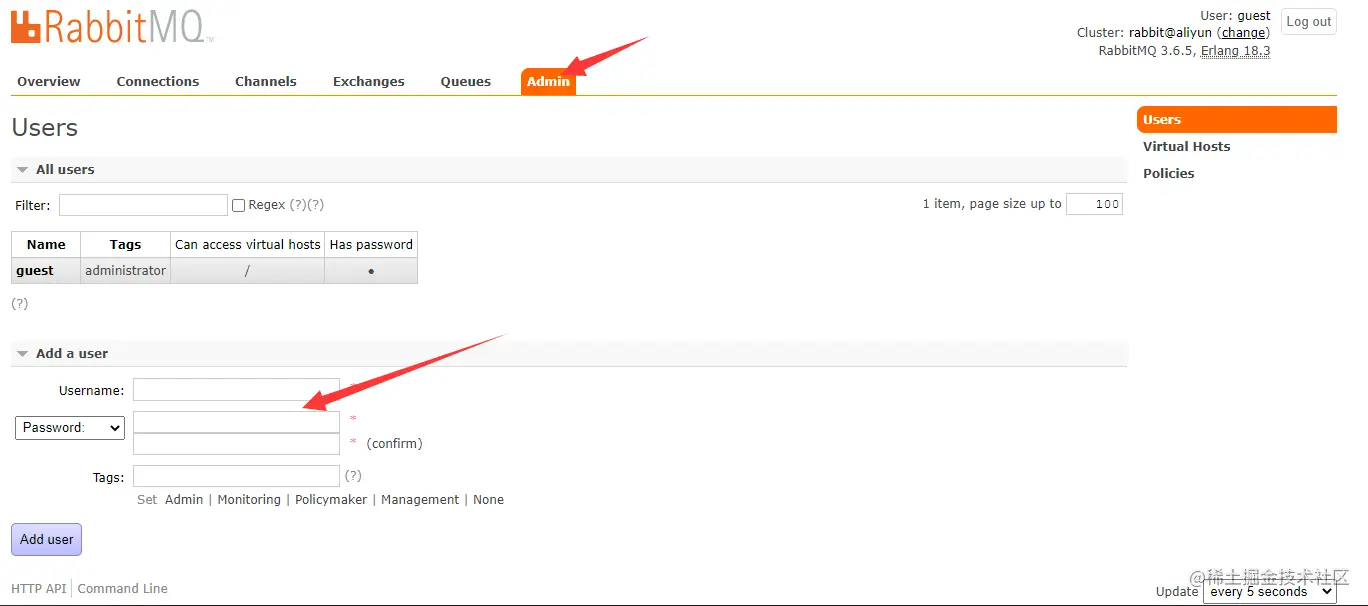Screen dimensions: 1368x606
Task: Focus the first Password input field
Action: pos(236,422)
